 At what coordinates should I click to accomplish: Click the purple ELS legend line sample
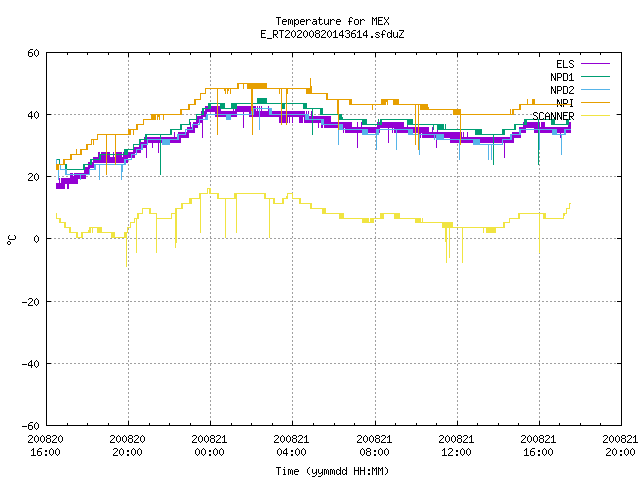tap(595, 64)
